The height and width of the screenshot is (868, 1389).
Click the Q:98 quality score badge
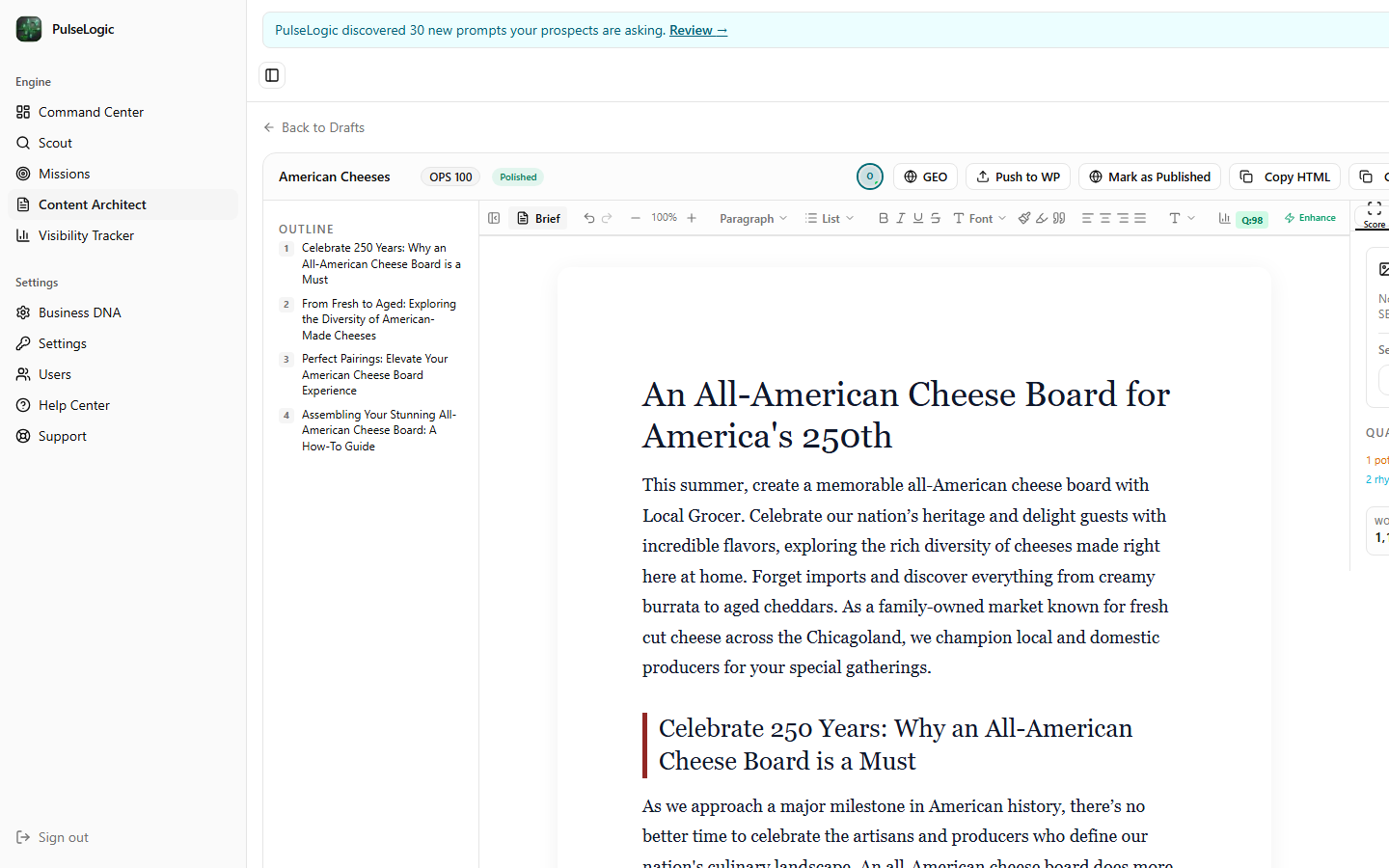pos(1252,220)
